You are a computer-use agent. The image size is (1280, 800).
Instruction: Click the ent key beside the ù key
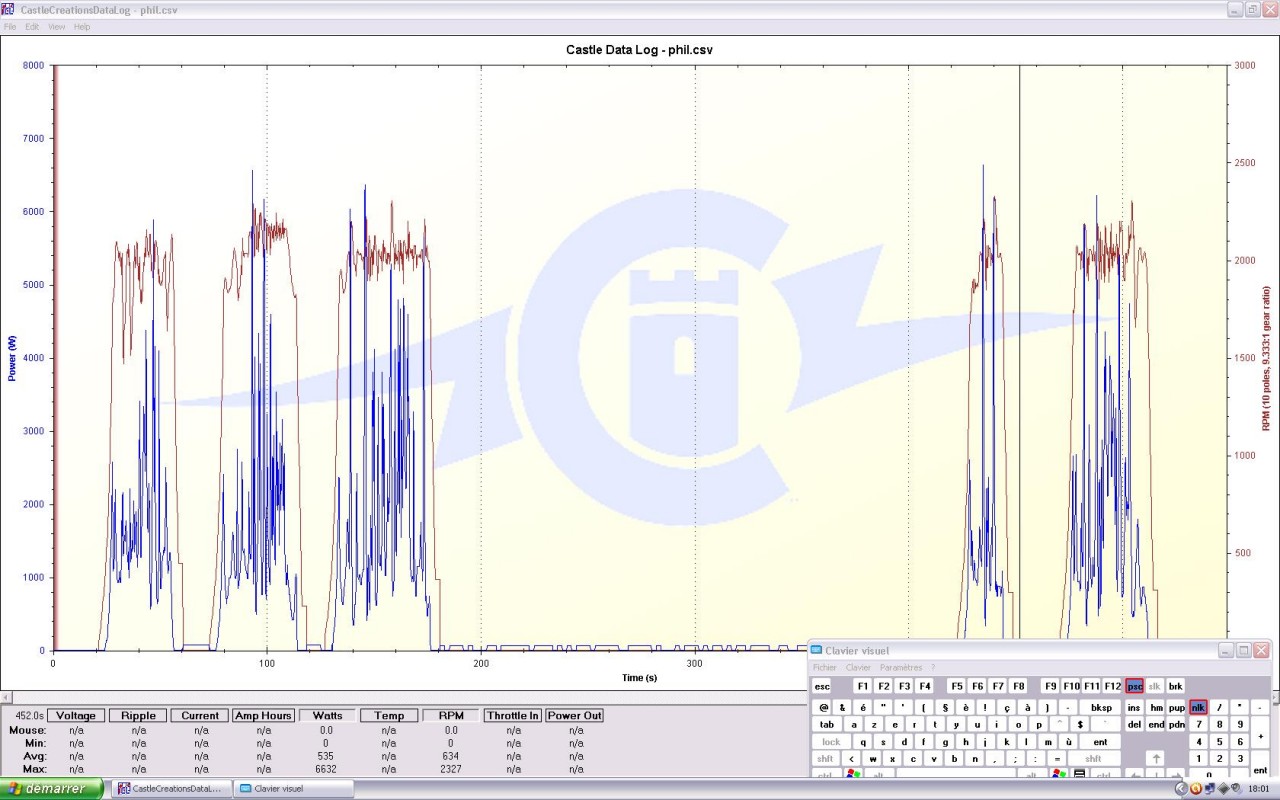pos(1100,742)
